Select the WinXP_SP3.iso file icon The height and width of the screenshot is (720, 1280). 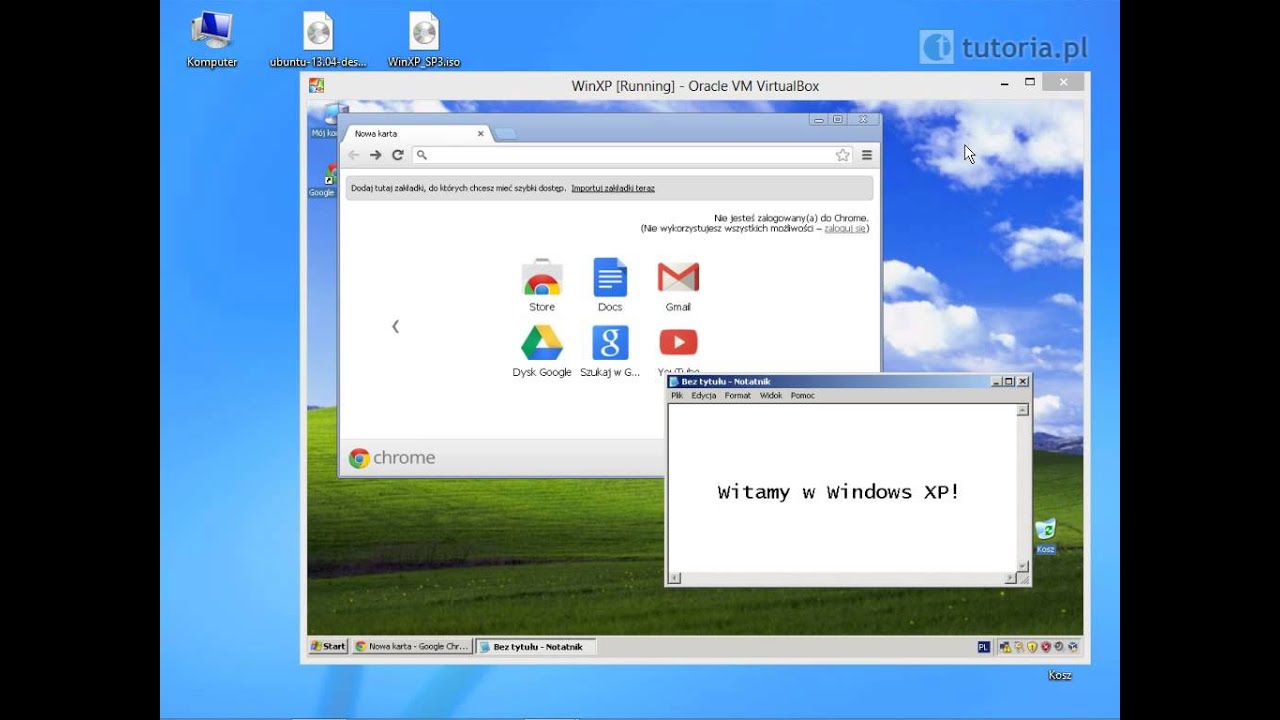click(x=424, y=39)
